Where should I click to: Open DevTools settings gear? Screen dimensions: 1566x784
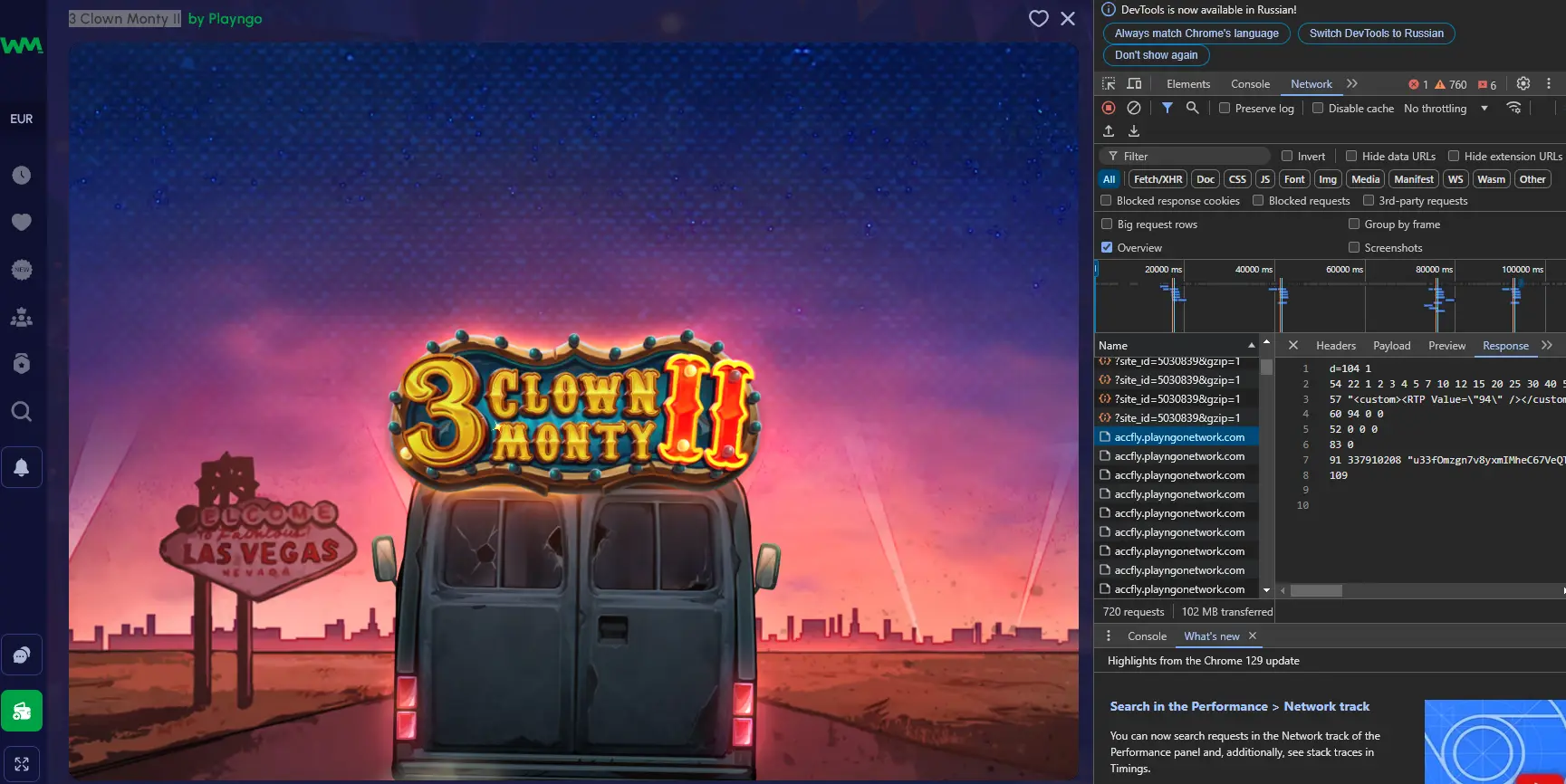(x=1523, y=83)
